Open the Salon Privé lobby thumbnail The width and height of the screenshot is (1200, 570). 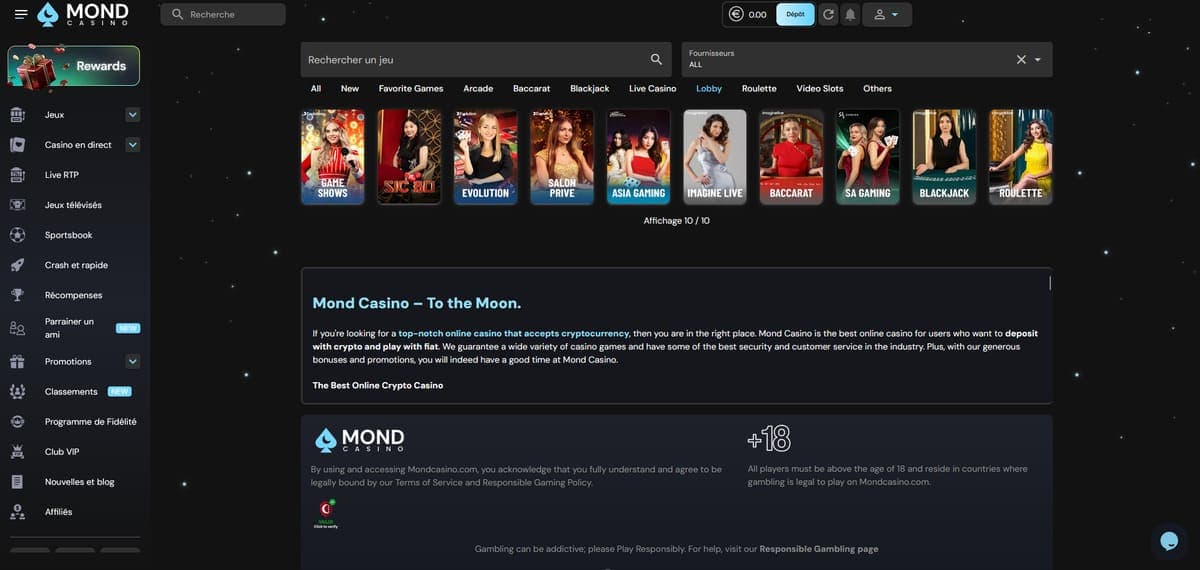click(562, 157)
